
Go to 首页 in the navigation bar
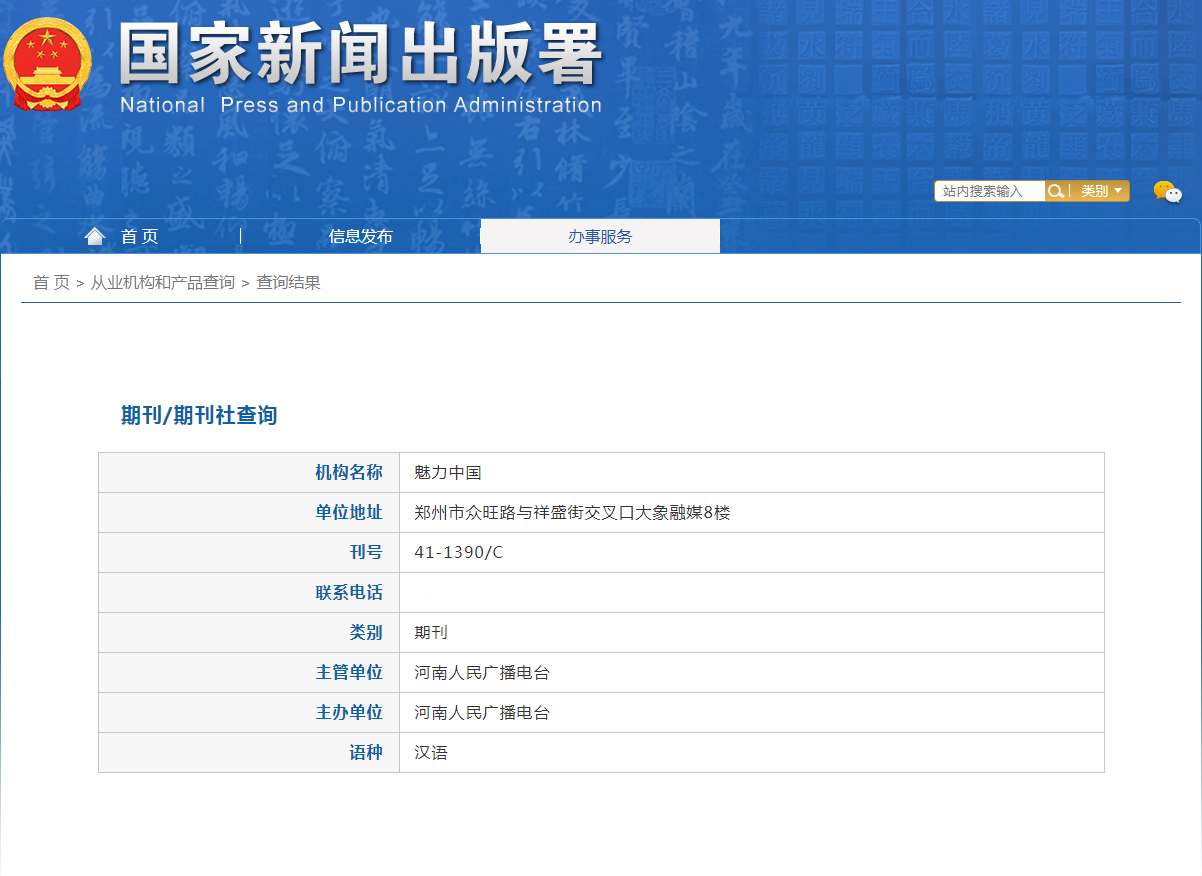pos(139,237)
